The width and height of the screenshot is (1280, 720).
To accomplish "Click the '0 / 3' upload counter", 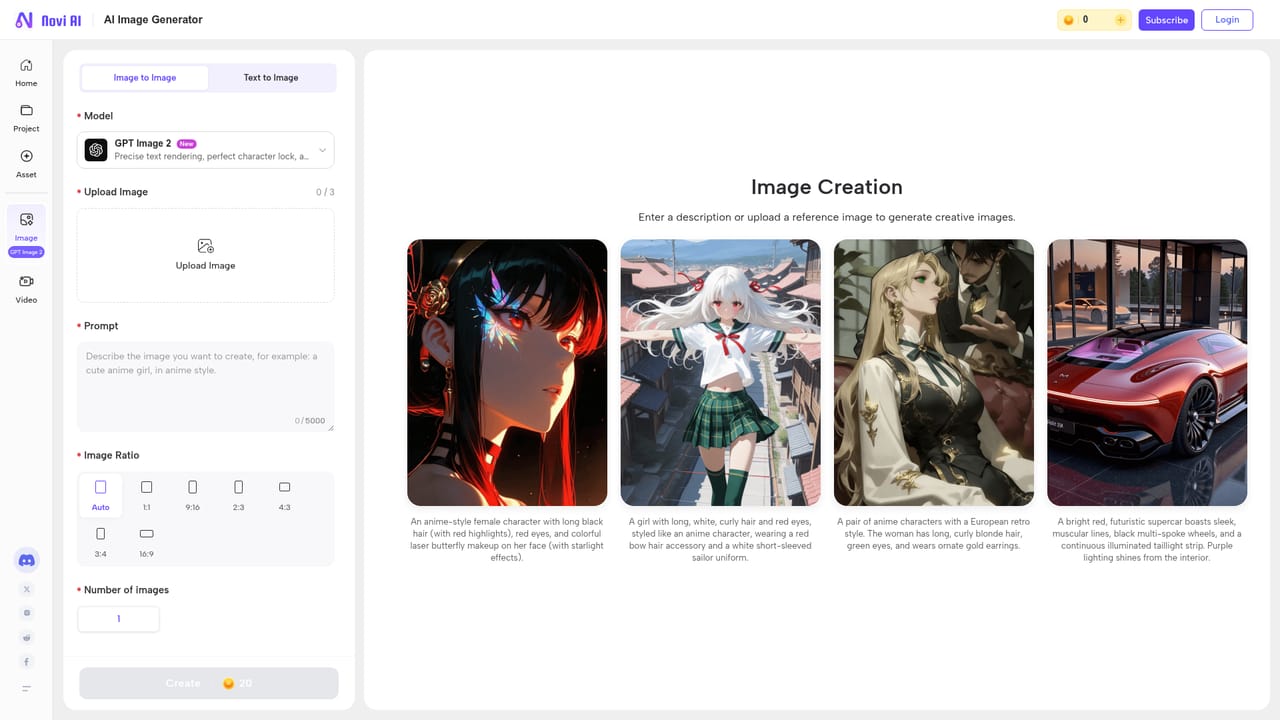I will (x=325, y=192).
